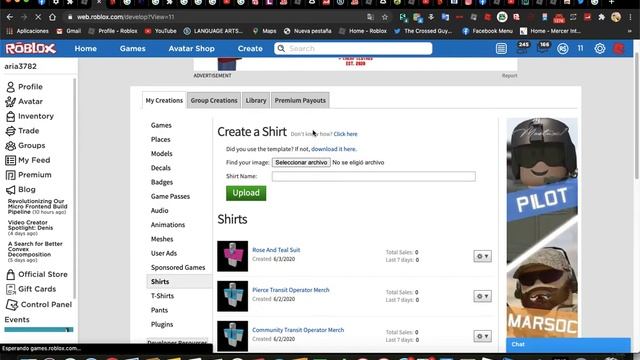Image resolution: width=640 pixels, height=360 pixels.
Task: Click the Roblox logo
Action: (x=31, y=49)
